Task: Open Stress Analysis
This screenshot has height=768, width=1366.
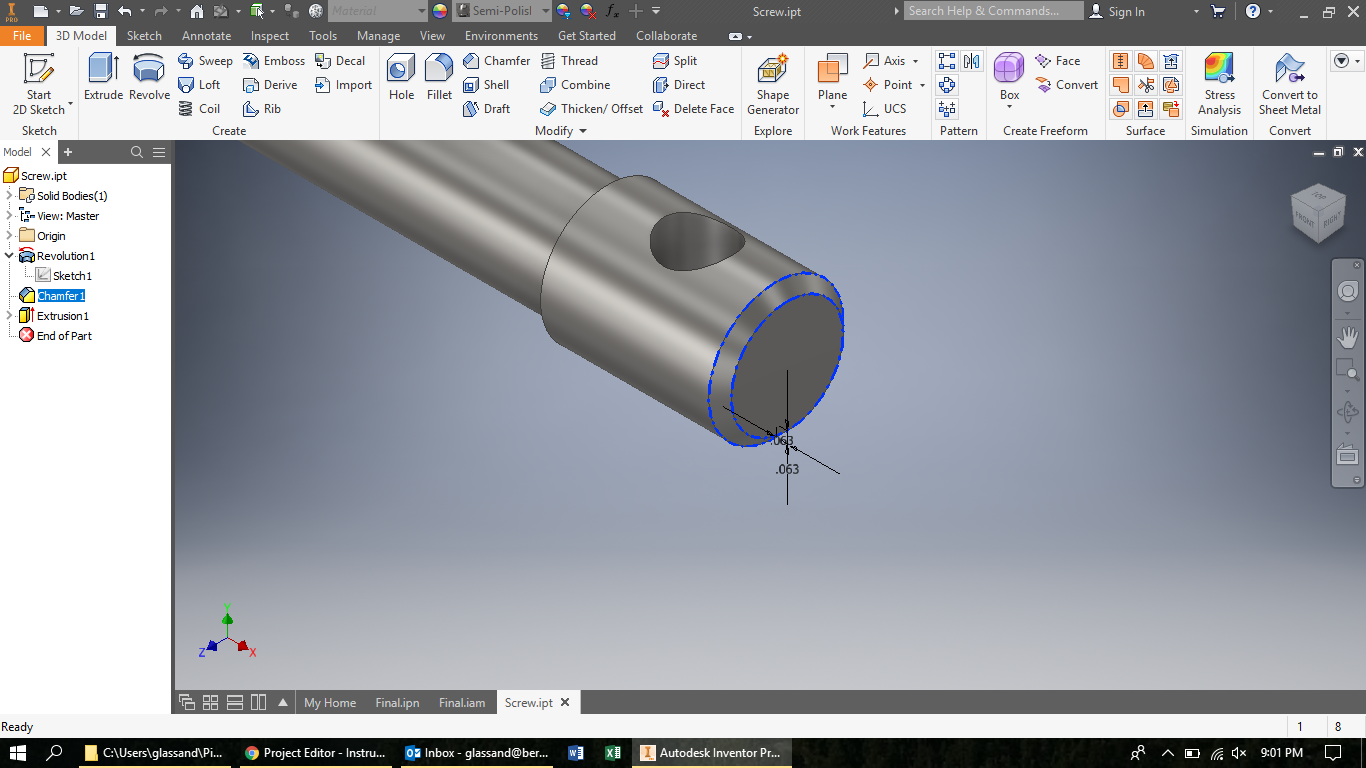Action: 1220,85
